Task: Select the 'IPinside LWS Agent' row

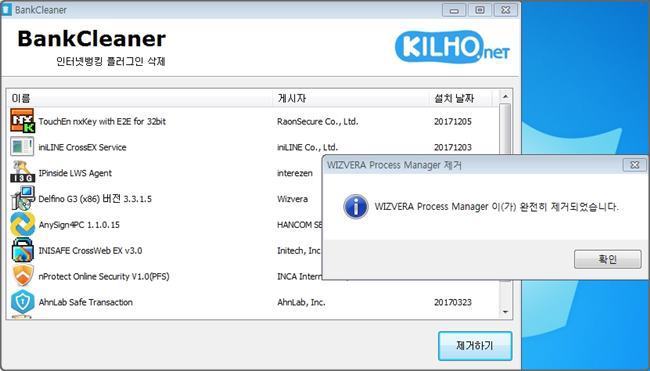Action: click(165, 172)
